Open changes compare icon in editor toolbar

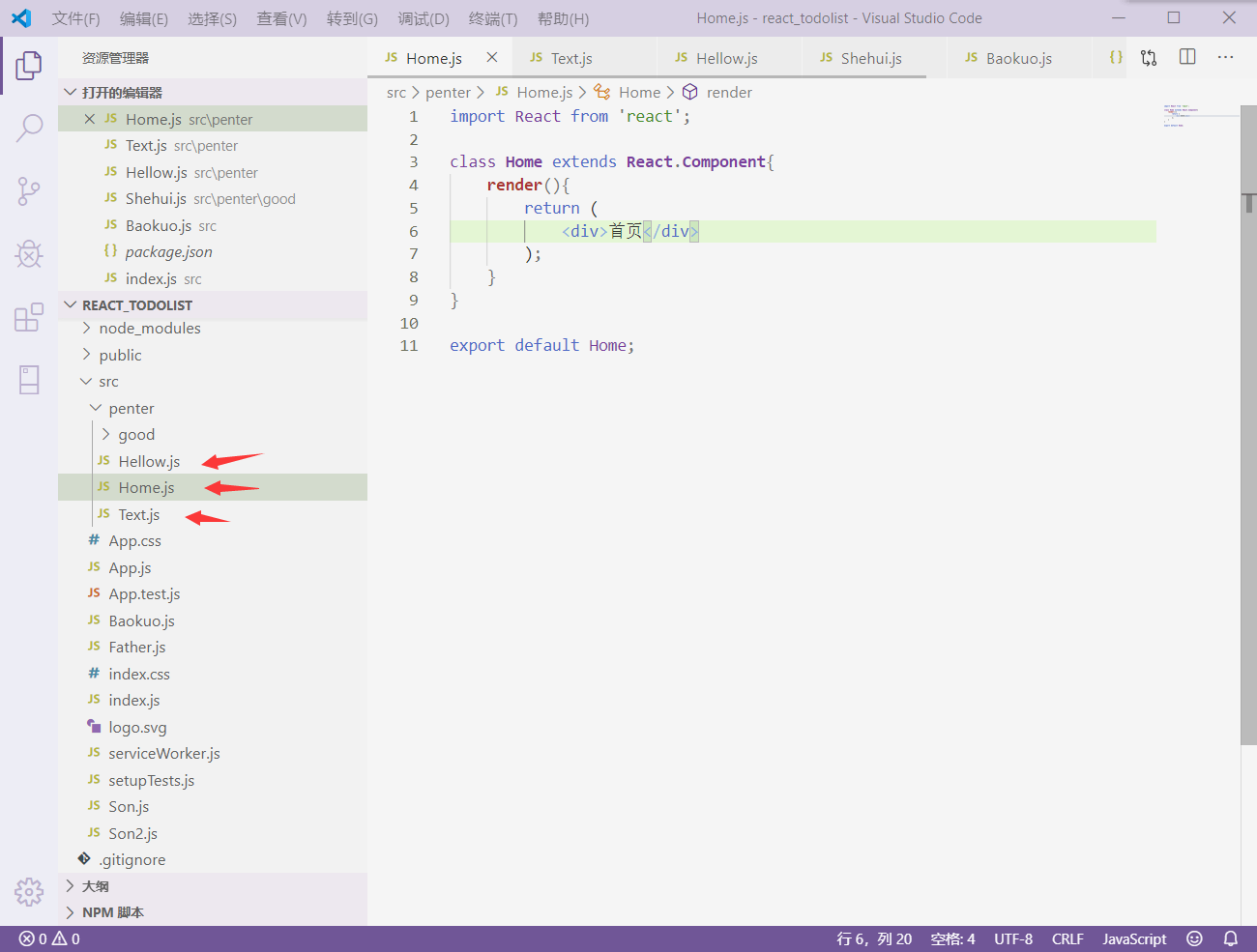click(x=1149, y=57)
